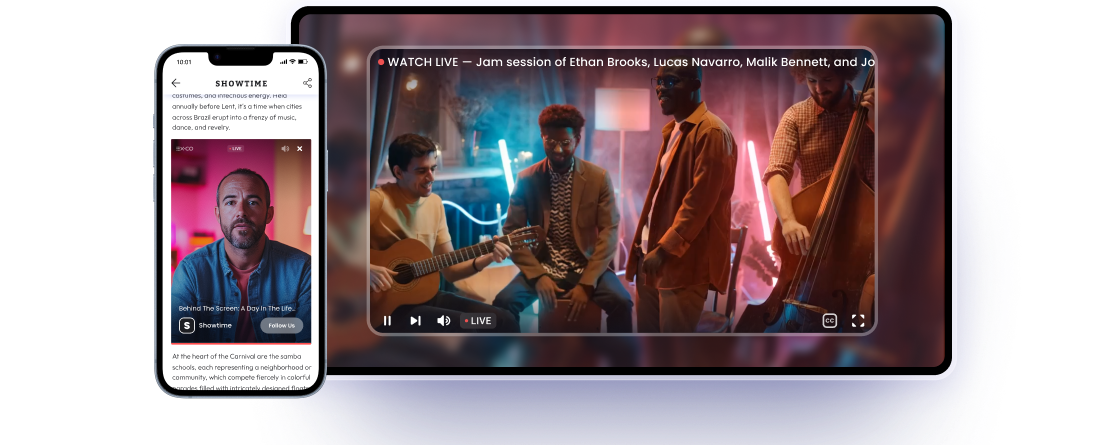Open the Showtime channel logo icon
This screenshot has height=445, width=1110.
[x=186, y=325]
